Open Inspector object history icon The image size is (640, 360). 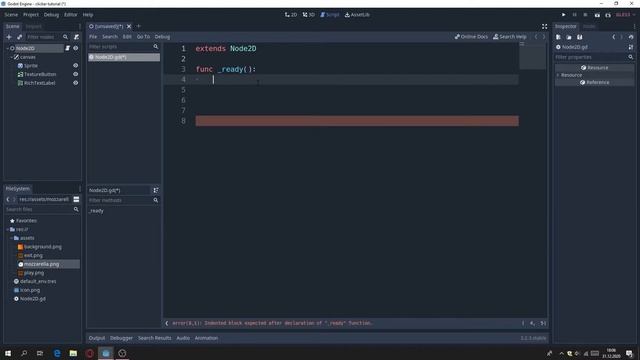pyautogui.click(x=631, y=37)
